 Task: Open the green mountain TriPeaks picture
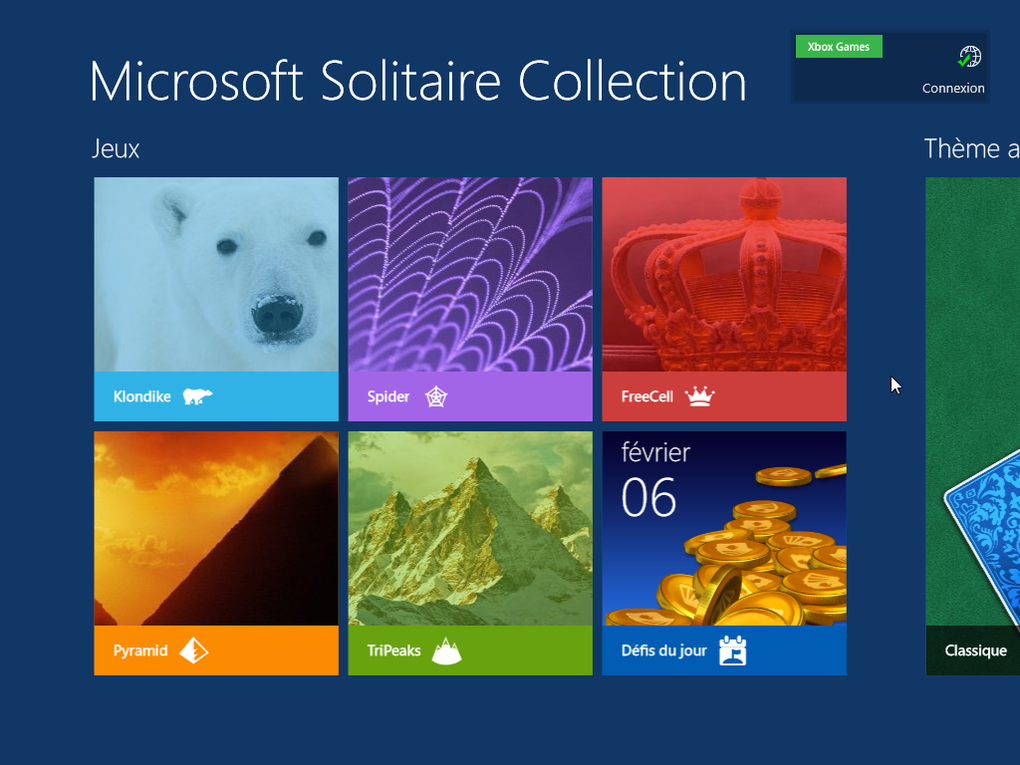tap(470, 528)
